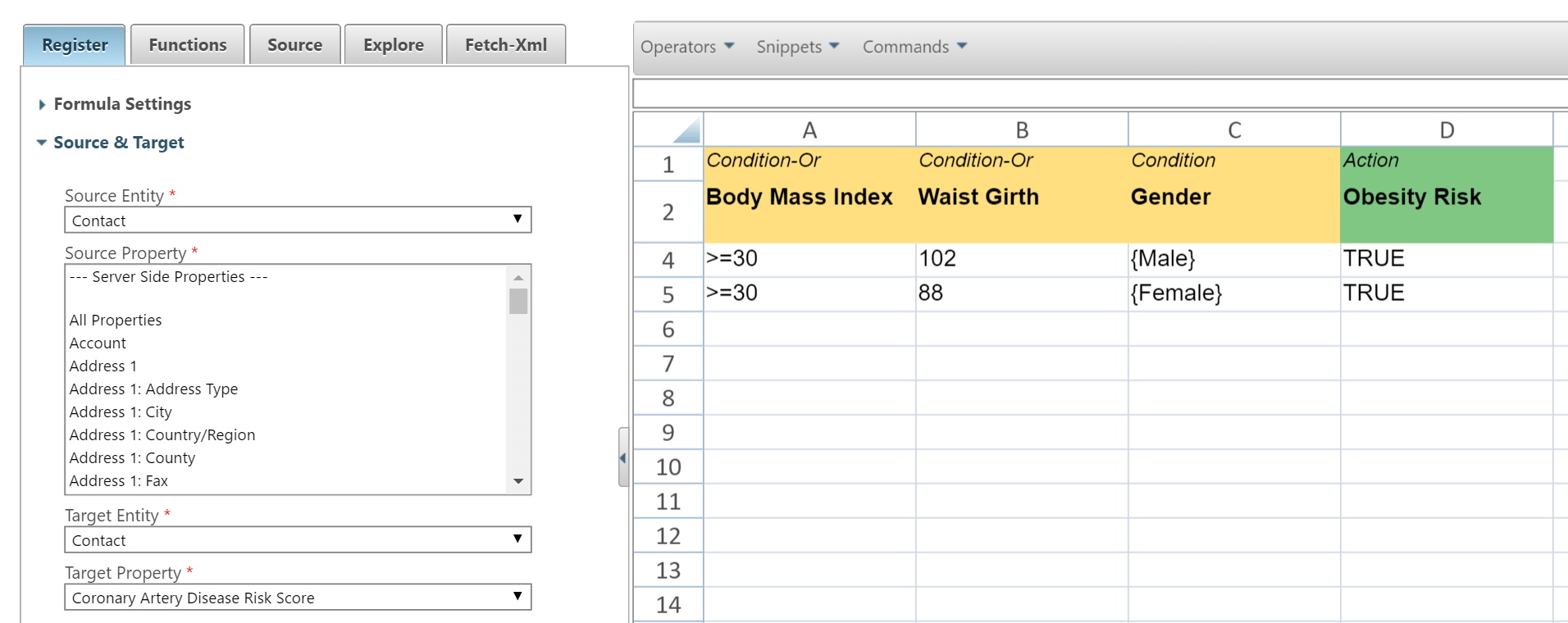Screen dimensions: 1568x623
Task: Click the TRUE cell in row 5
Action: click(x=1447, y=294)
